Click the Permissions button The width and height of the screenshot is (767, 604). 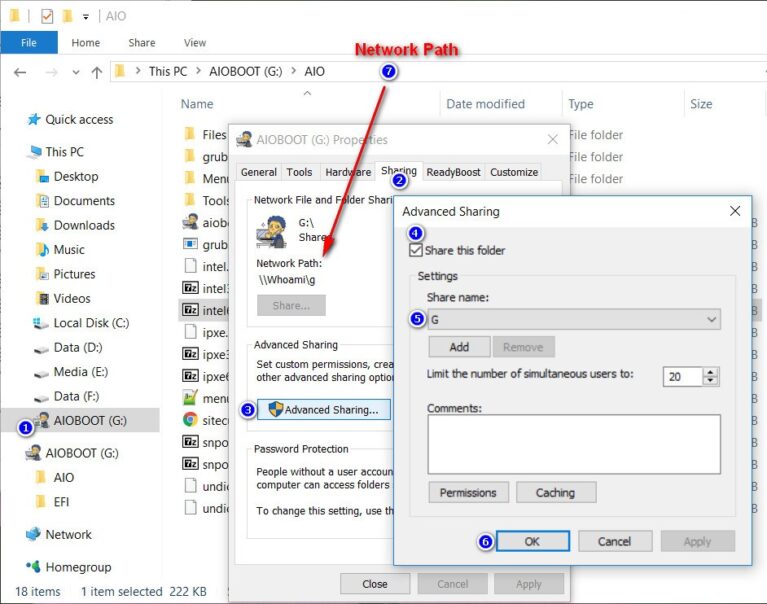pos(468,492)
